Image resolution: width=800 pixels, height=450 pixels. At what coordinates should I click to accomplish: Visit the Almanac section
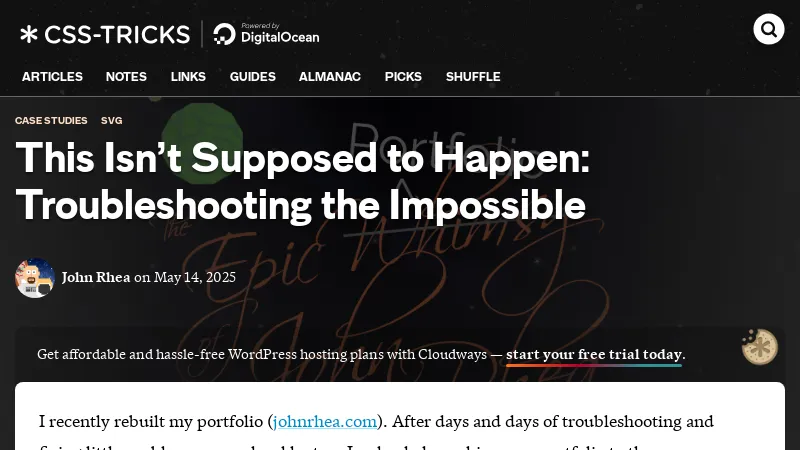pyautogui.click(x=330, y=77)
